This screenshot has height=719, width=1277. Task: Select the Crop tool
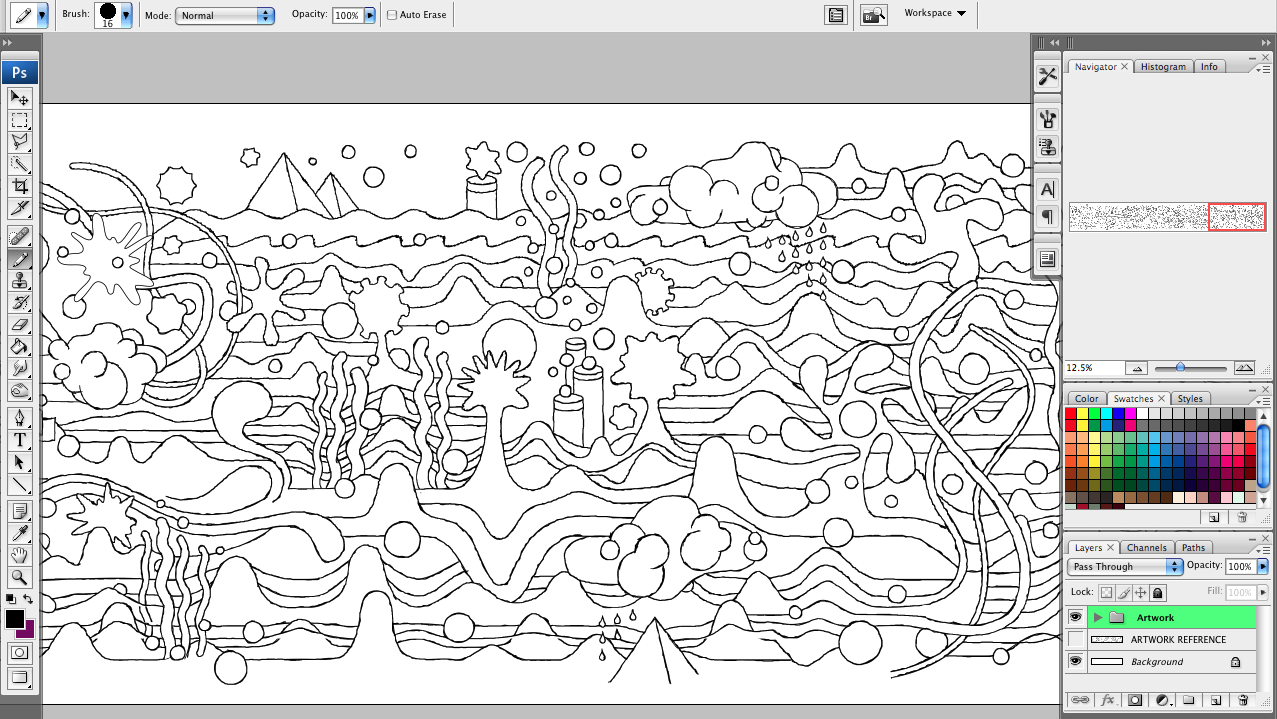[x=19, y=187]
